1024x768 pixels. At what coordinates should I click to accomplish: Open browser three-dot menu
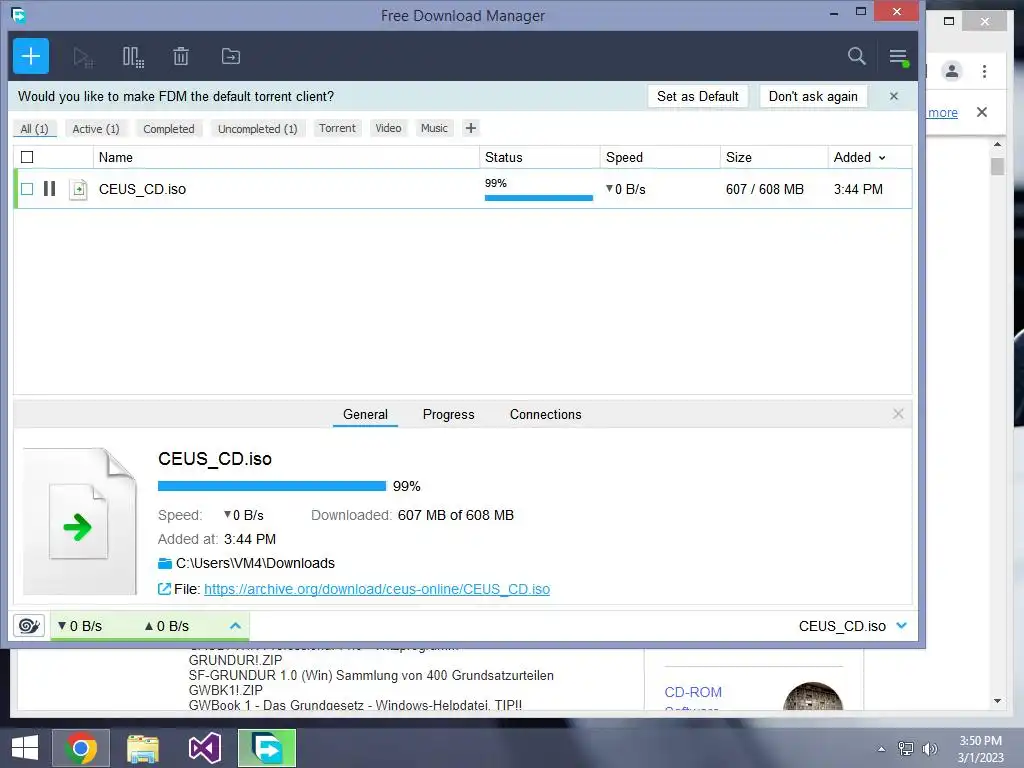pos(984,71)
